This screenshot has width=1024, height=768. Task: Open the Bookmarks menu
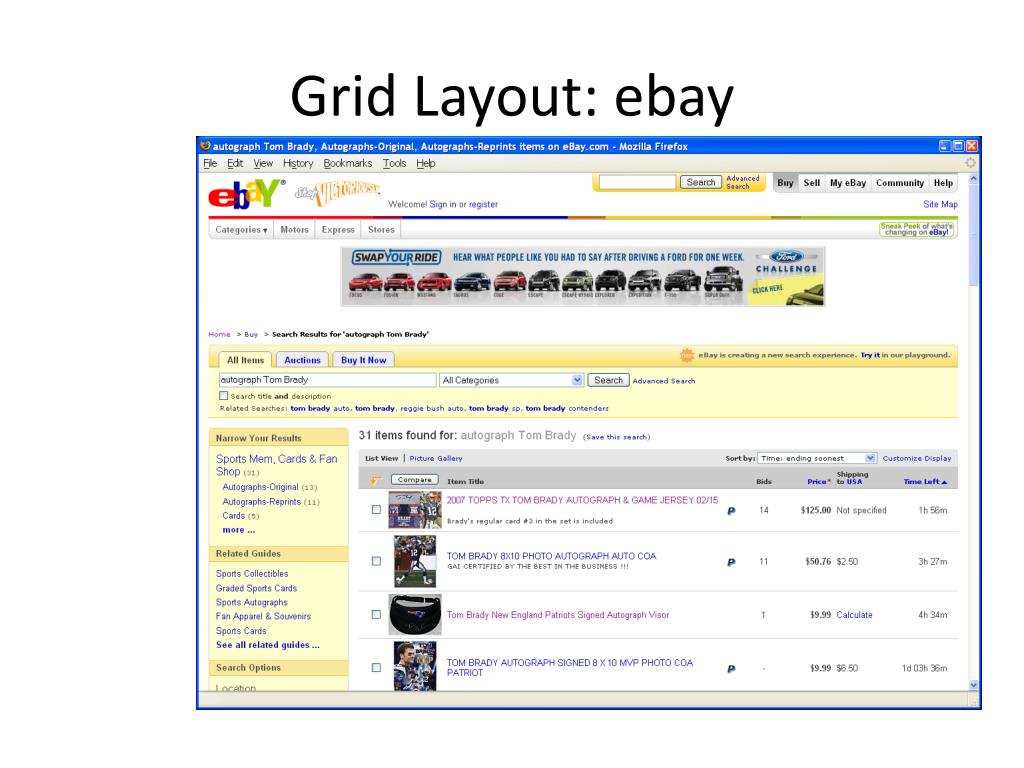347,163
